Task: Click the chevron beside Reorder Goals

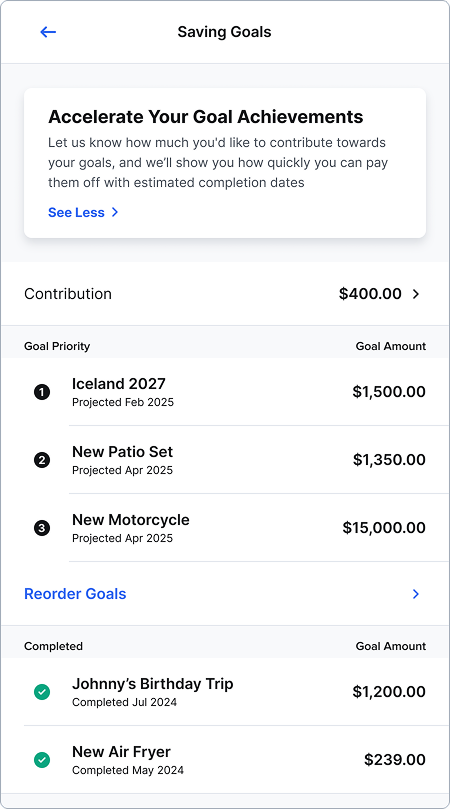Action: (x=416, y=594)
